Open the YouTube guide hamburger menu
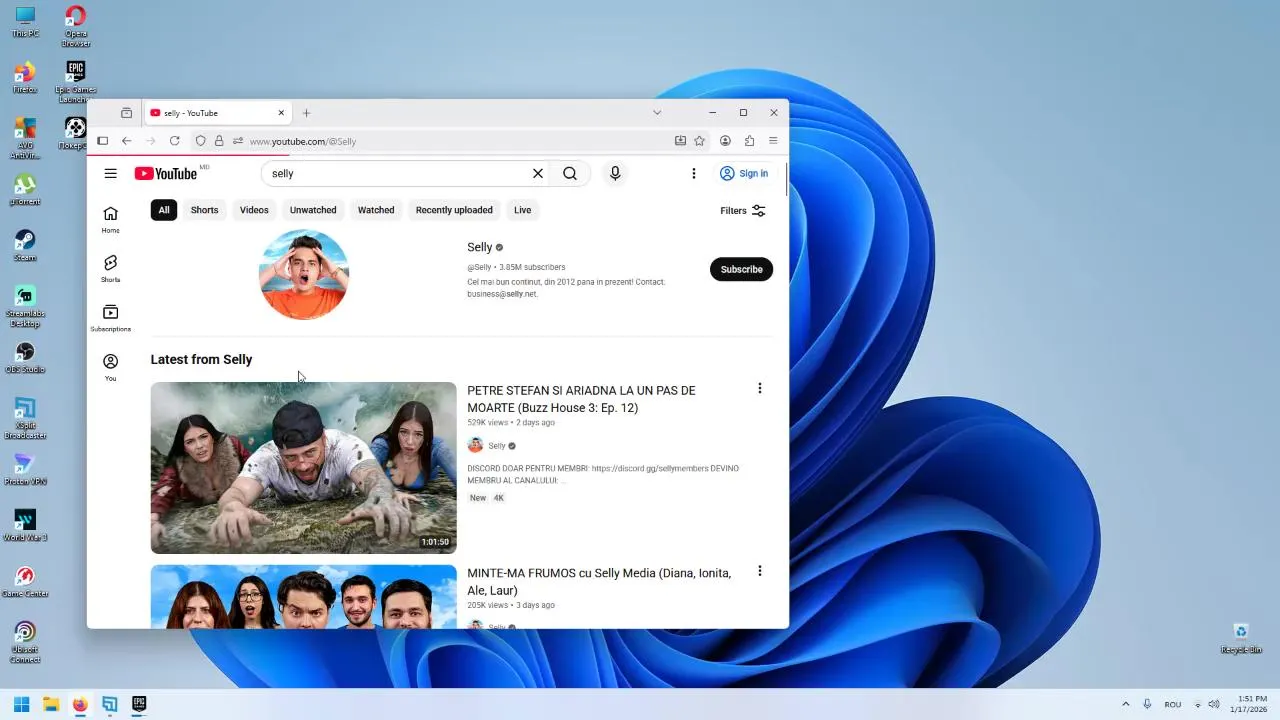Screen dimensions: 1280x720 (x=110, y=173)
